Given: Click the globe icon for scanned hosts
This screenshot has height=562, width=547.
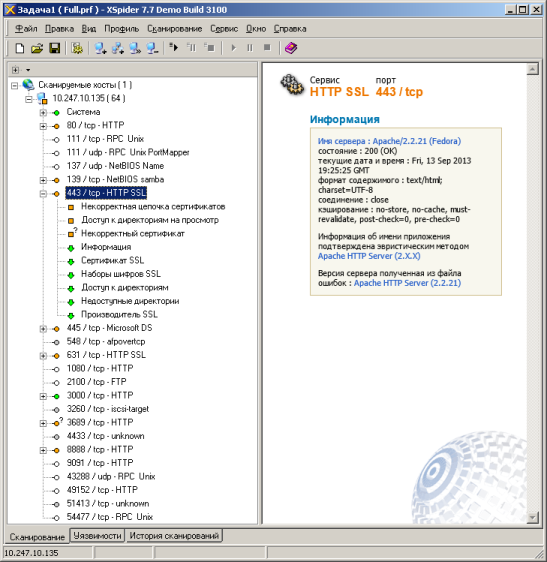Looking at the screenshot, I should [x=28, y=85].
